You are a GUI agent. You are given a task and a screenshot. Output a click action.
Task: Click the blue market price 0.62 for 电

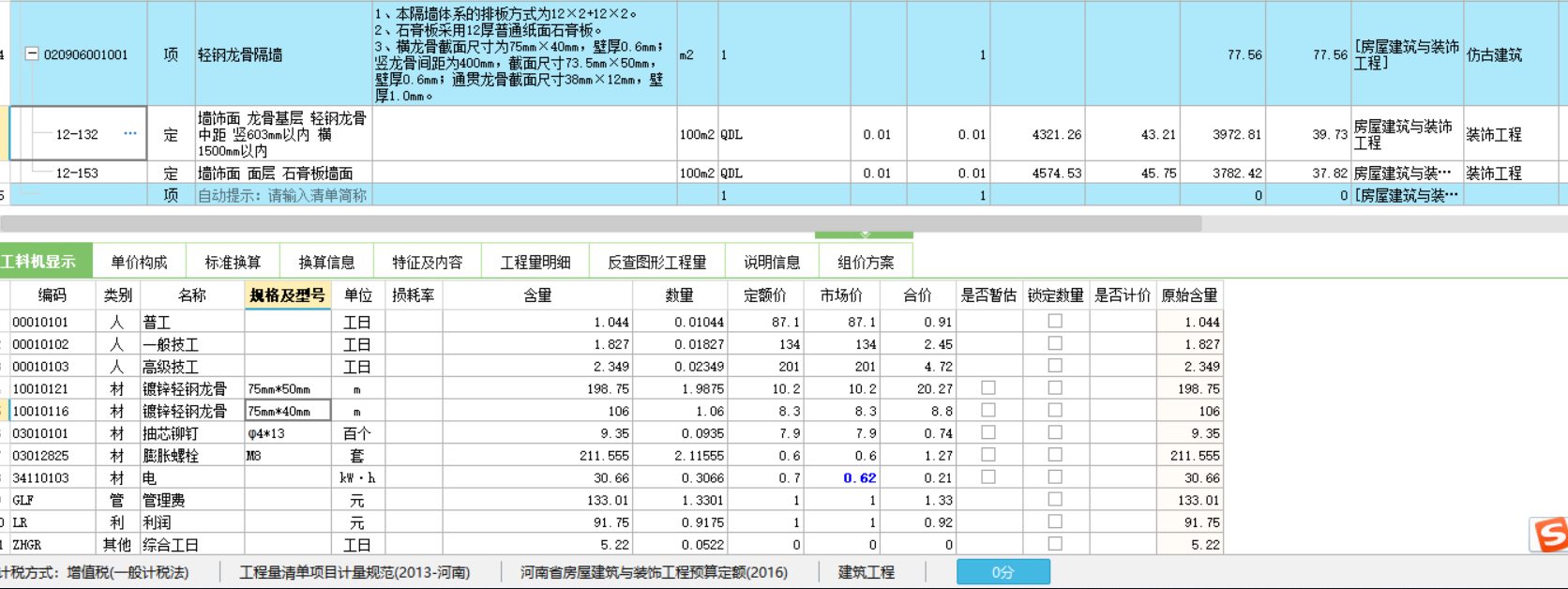coord(859,477)
